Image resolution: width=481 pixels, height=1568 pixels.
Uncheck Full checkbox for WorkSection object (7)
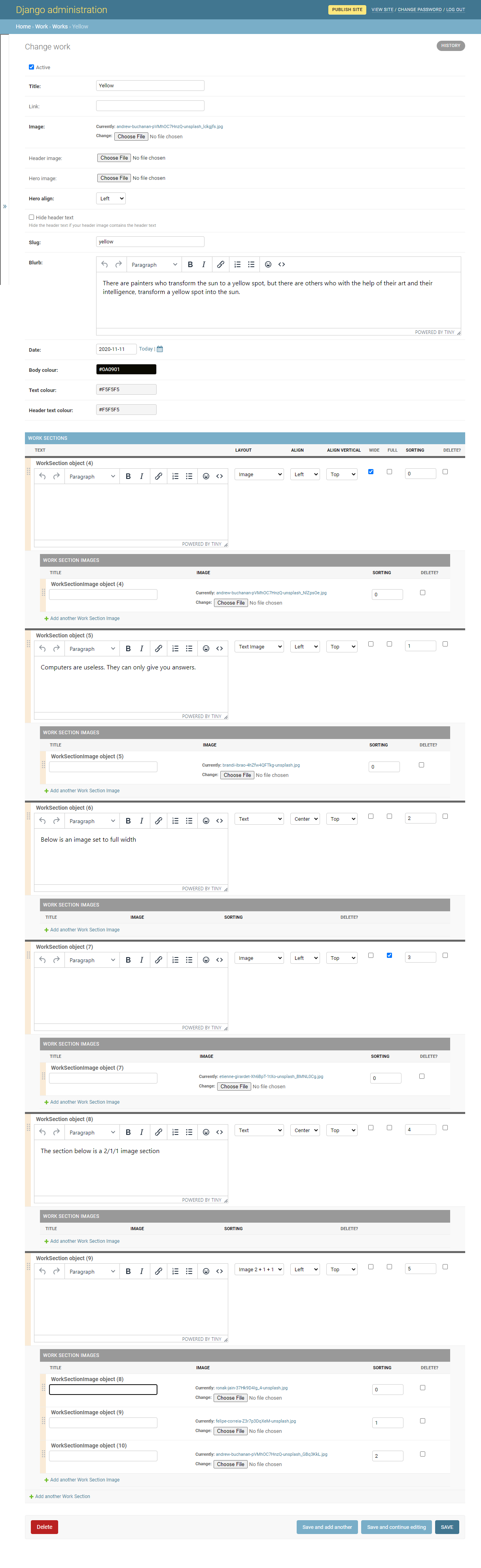389,955
